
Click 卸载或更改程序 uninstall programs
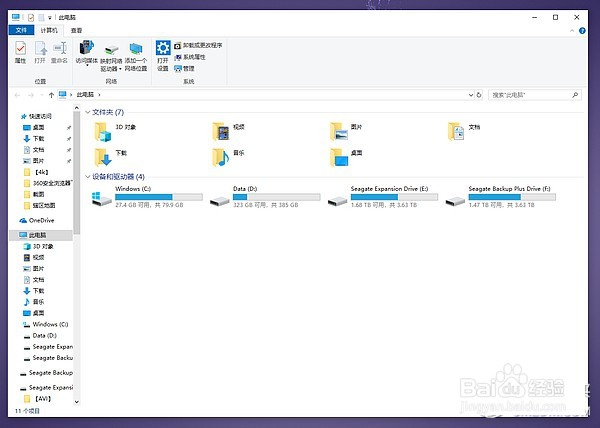[198, 46]
